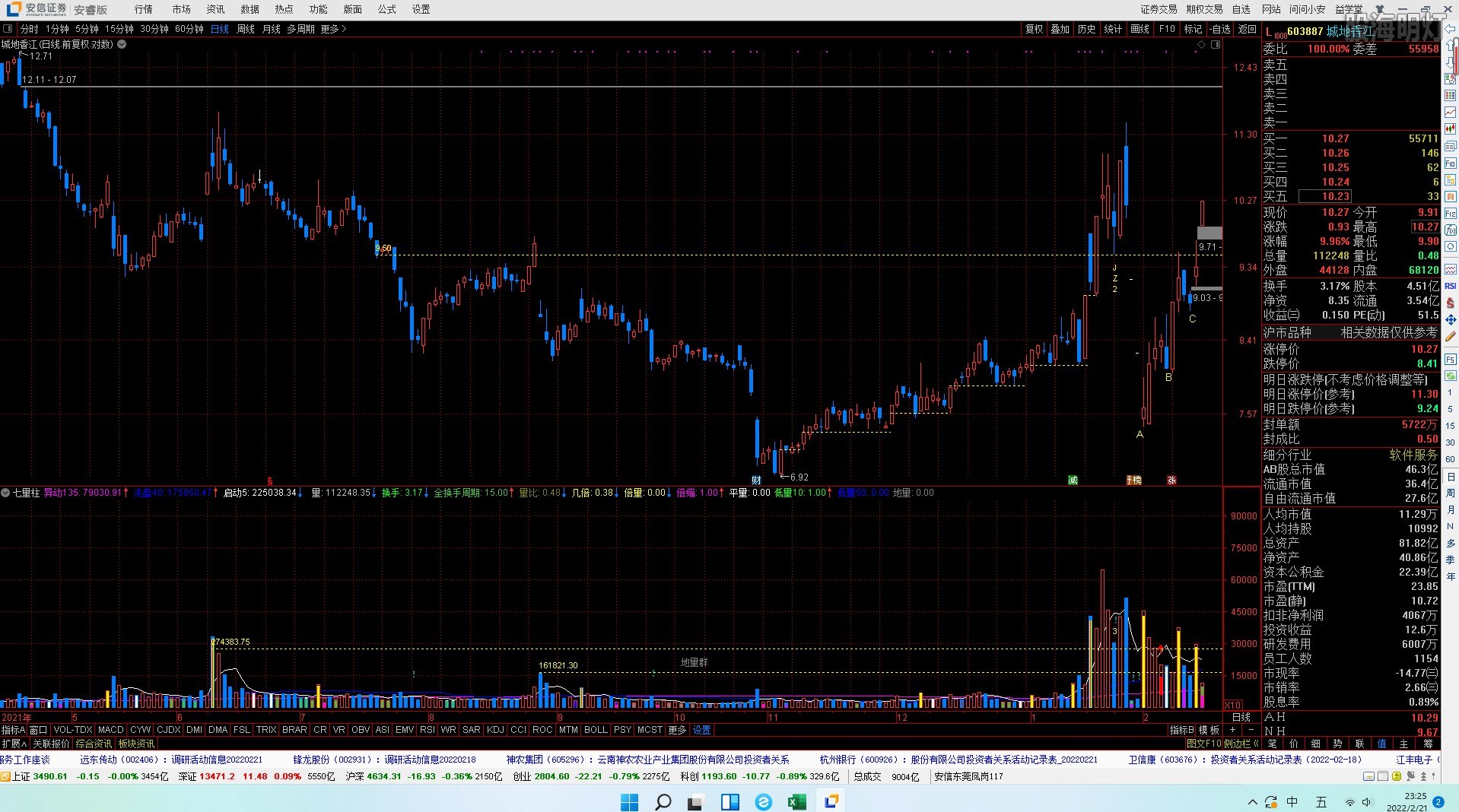Select the 值 info panel tab
Viewport: 1459px width, 812px height.
(1382, 744)
